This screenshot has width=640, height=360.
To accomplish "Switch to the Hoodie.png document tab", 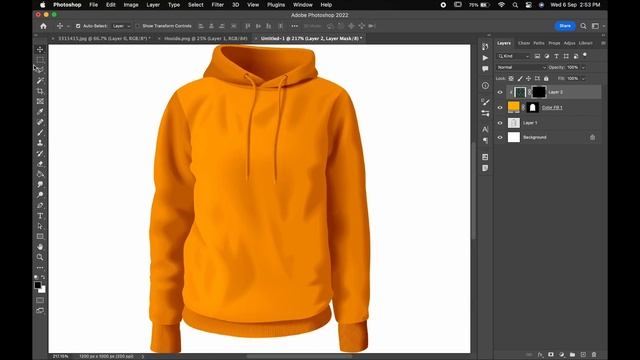I will point(205,38).
